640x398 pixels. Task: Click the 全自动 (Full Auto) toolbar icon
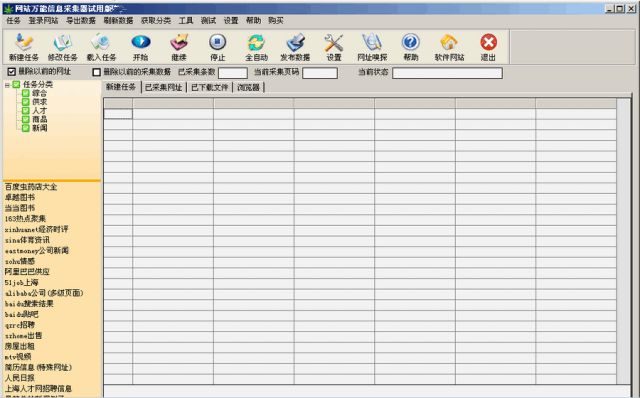coord(256,42)
